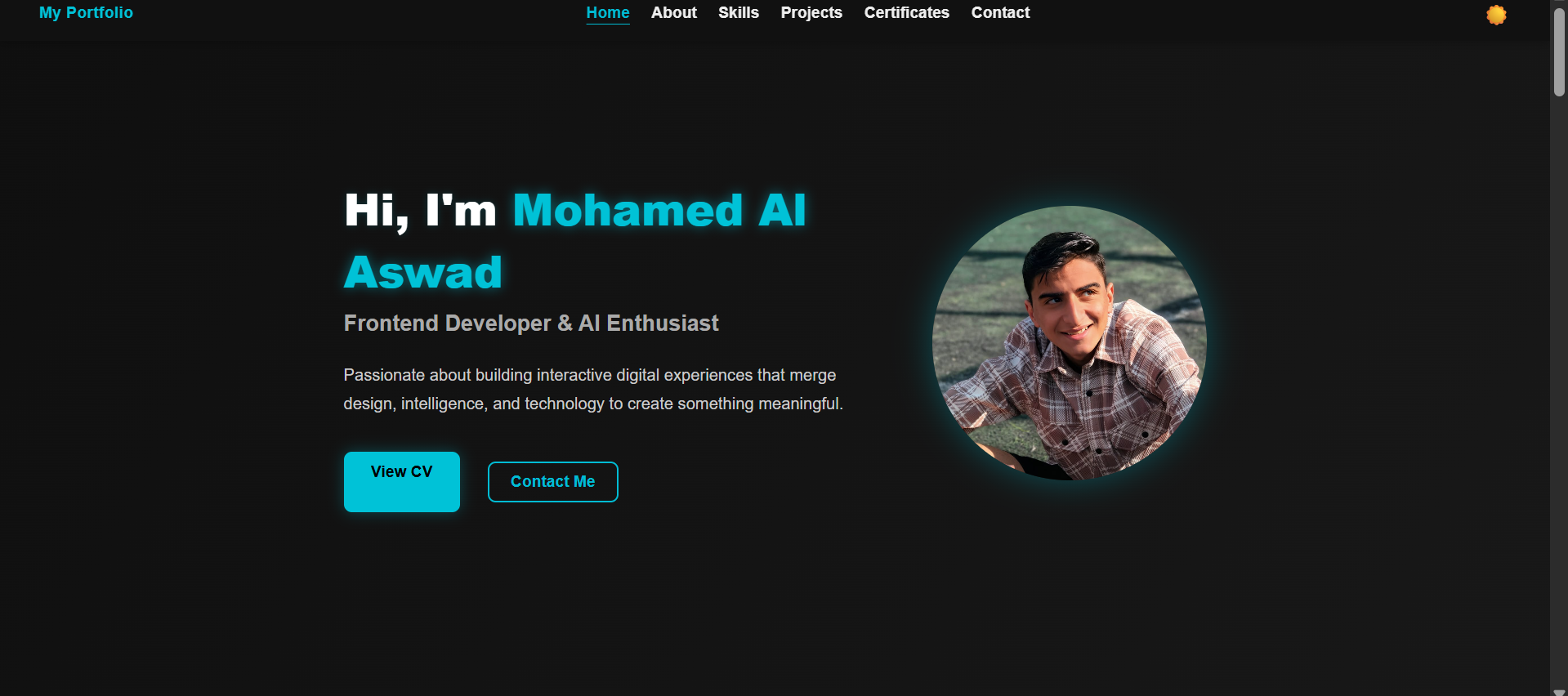Click the "Passionate about building" paragraph
1568x696 pixels.
(593, 389)
